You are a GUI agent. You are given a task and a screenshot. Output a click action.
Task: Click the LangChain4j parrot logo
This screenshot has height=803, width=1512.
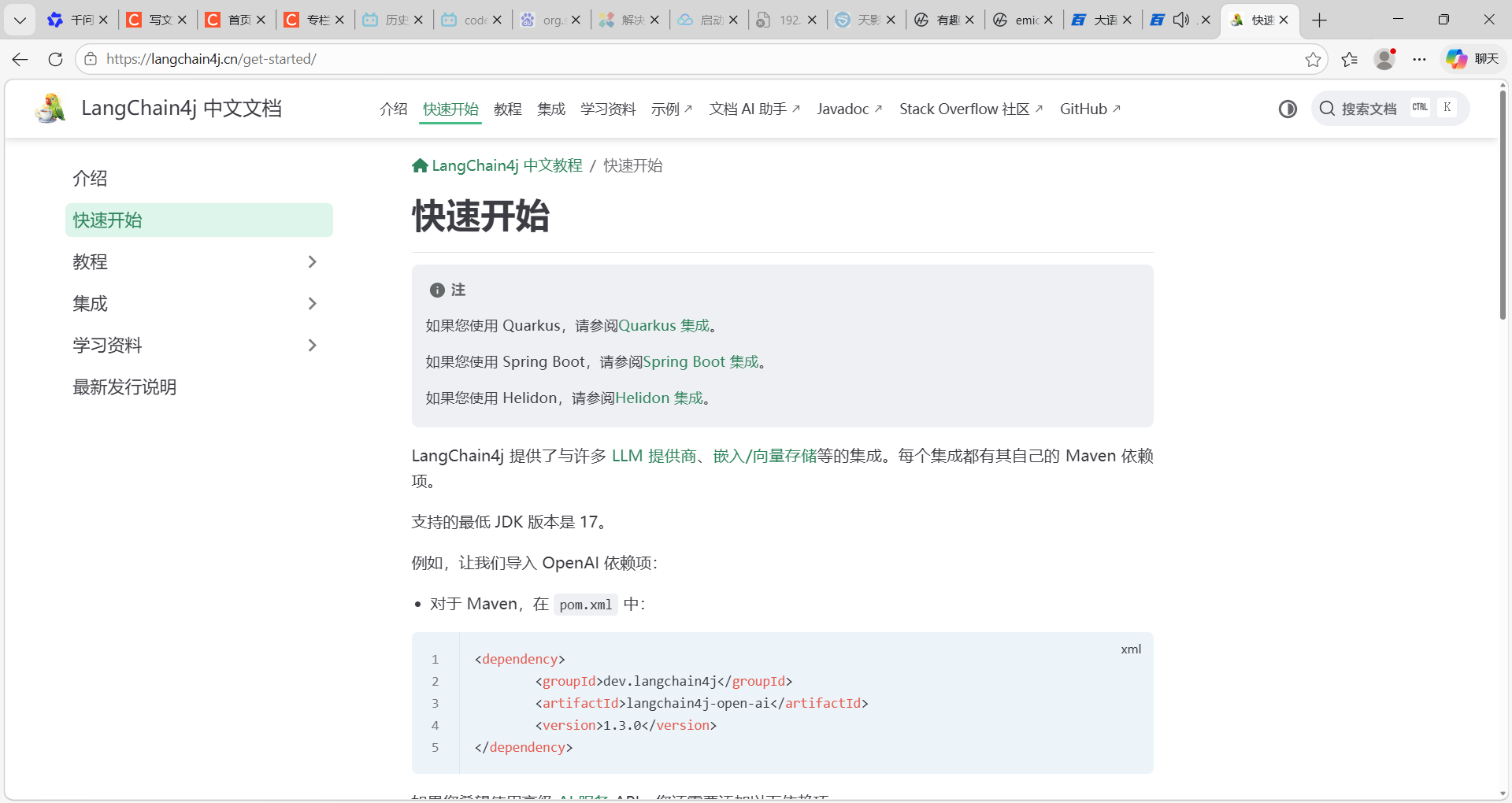pos(51,109)
